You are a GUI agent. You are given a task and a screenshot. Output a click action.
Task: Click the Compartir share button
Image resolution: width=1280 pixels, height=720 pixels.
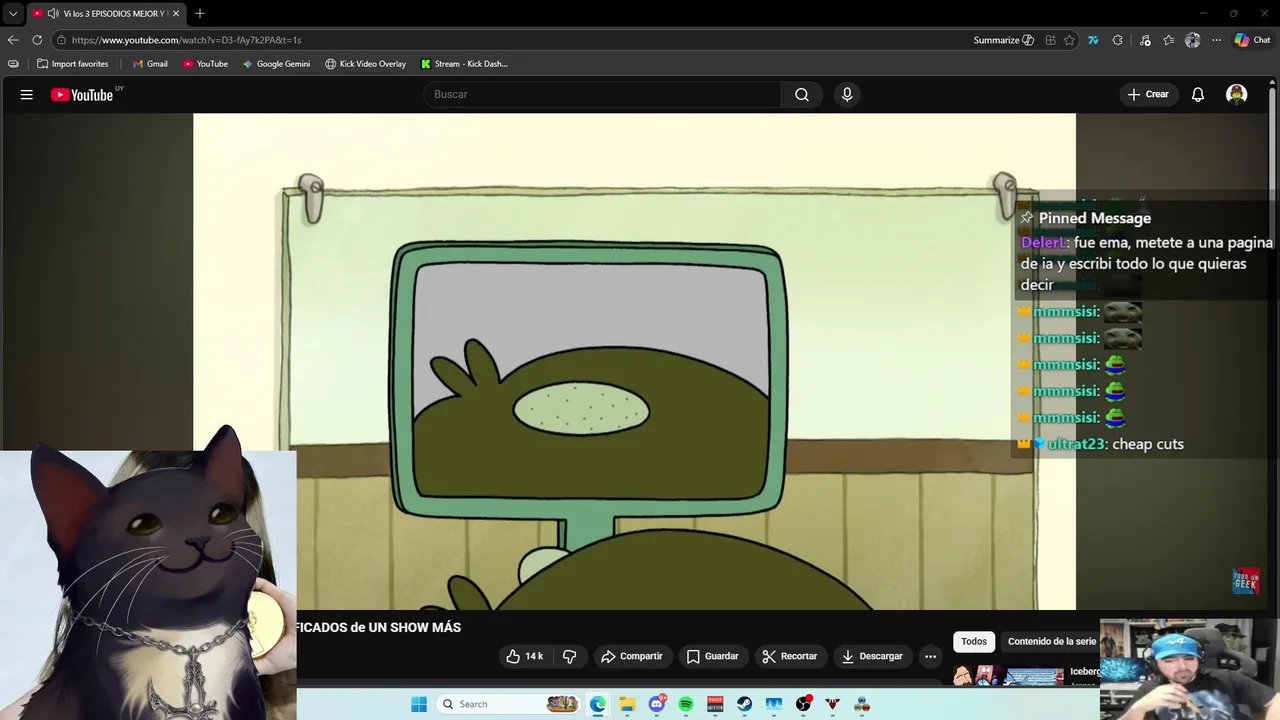click(x=632, y=656)
